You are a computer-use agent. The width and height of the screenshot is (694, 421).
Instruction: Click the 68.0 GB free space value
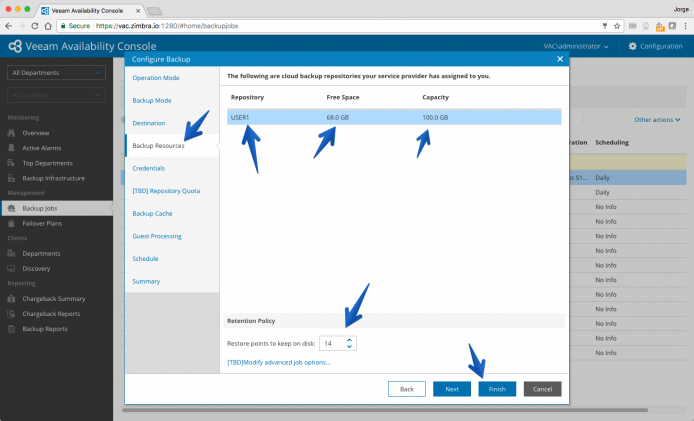(337, 117)
